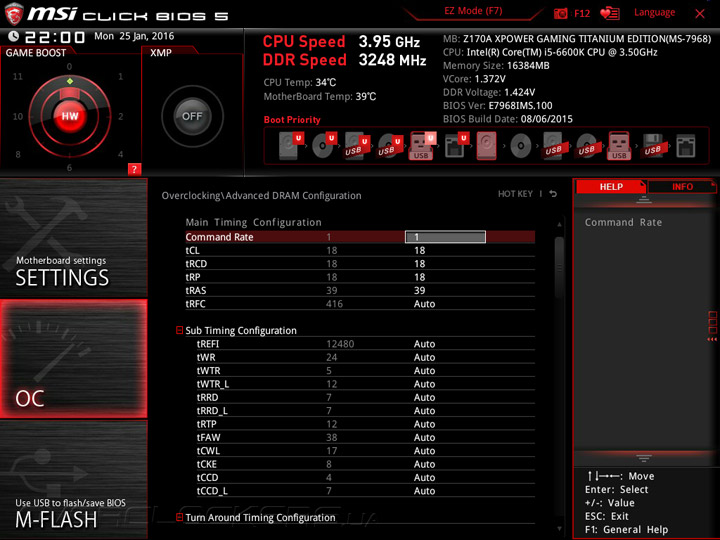Viewport: 720px width, 540px height.
Task: Click the Overclocking\Advanced DRAM Configuration breadcrumb
Action: [261, 196]
